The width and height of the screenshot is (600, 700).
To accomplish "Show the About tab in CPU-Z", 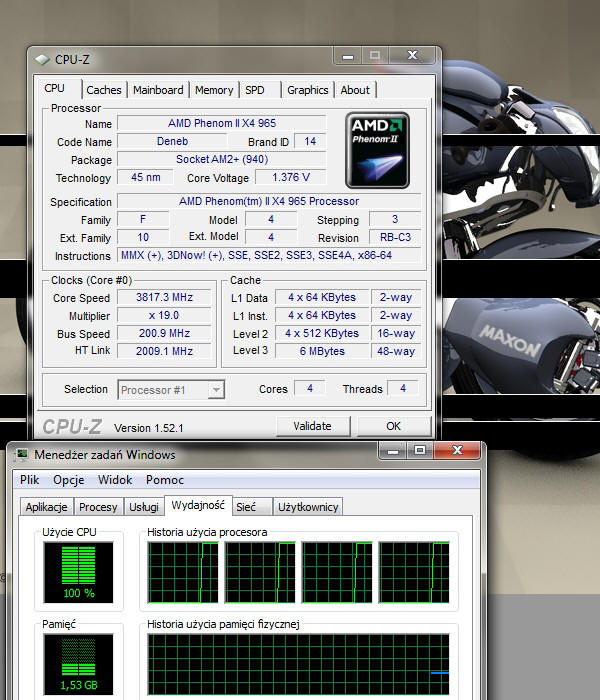I will 355,90.
